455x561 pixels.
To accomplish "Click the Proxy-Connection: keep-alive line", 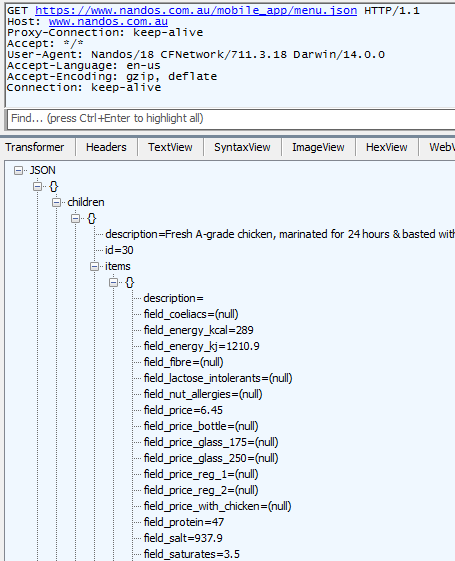I will [105, 33].
